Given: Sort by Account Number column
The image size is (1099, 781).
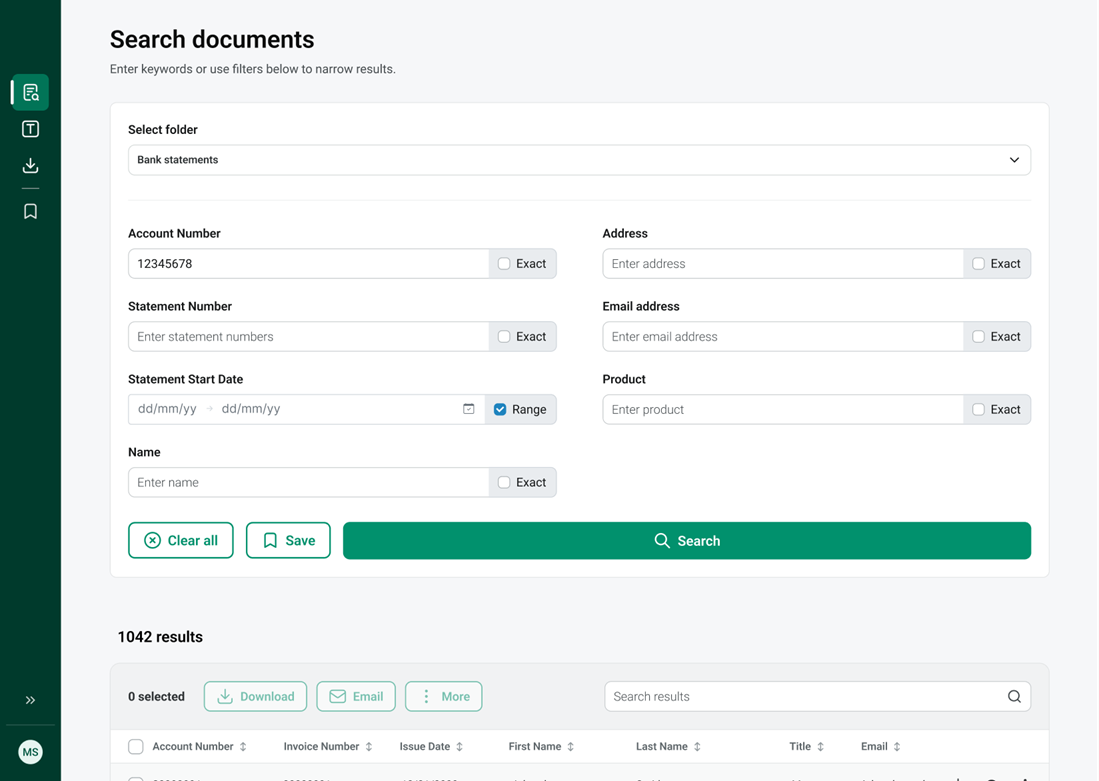Looking at the screenshot, I should 243,747.
